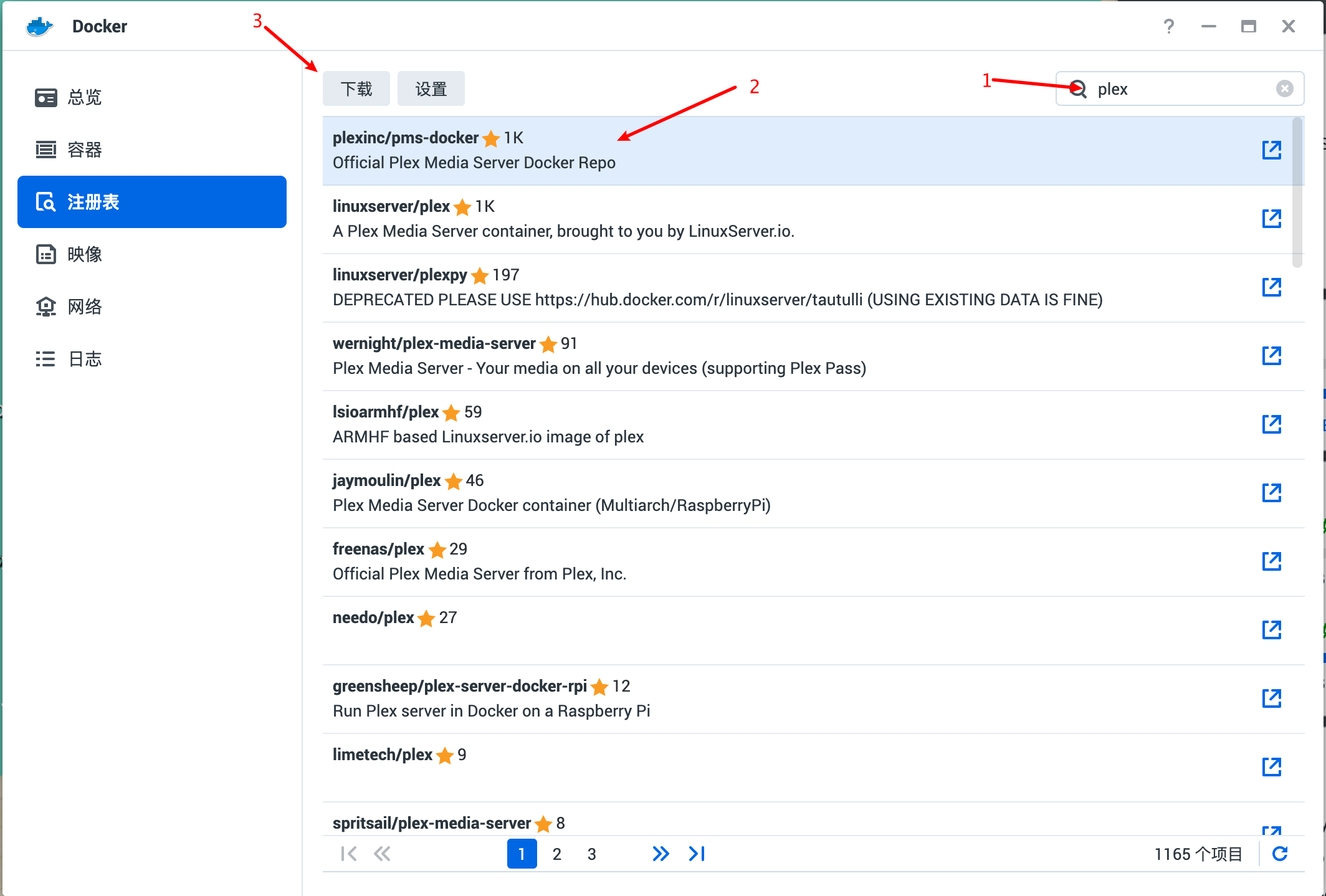
Task: Maximize the Docker window
Action: (x=1248, y=26)
